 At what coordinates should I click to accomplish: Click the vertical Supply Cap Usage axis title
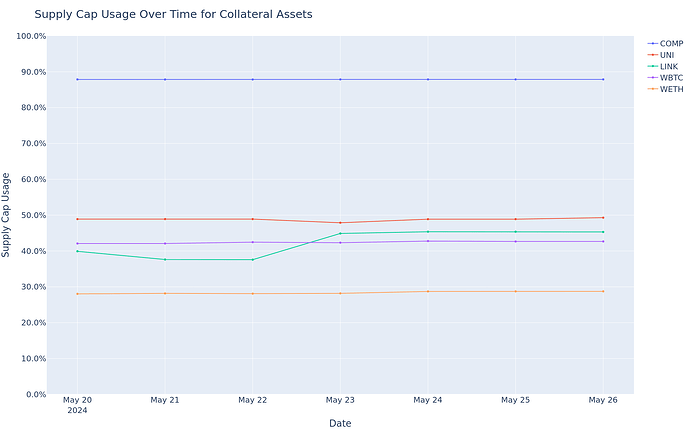(x=8, y=215)
